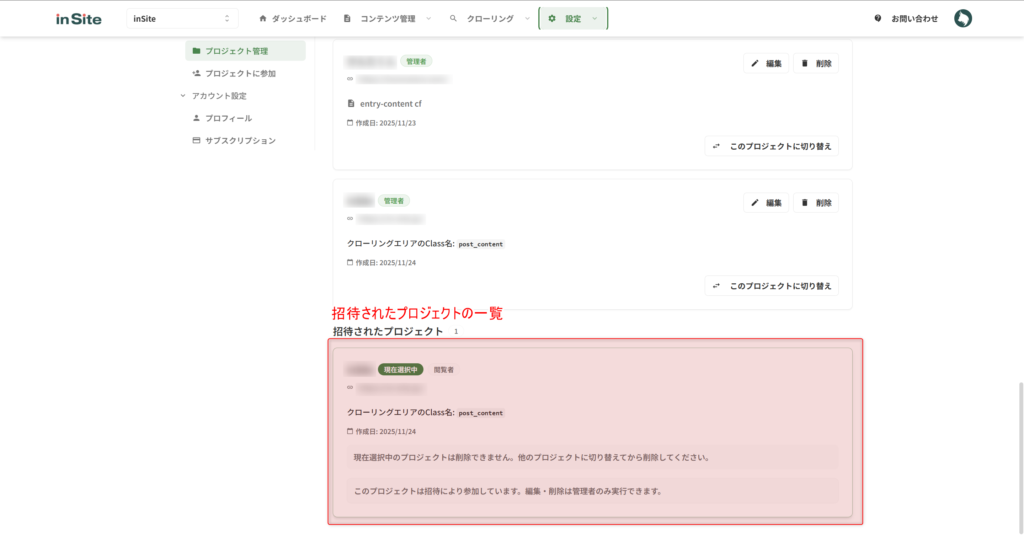The height and width of the screenshot is (535, 1024).
Task: Click the gear icon in 設定
Action: tap(552, 18)
